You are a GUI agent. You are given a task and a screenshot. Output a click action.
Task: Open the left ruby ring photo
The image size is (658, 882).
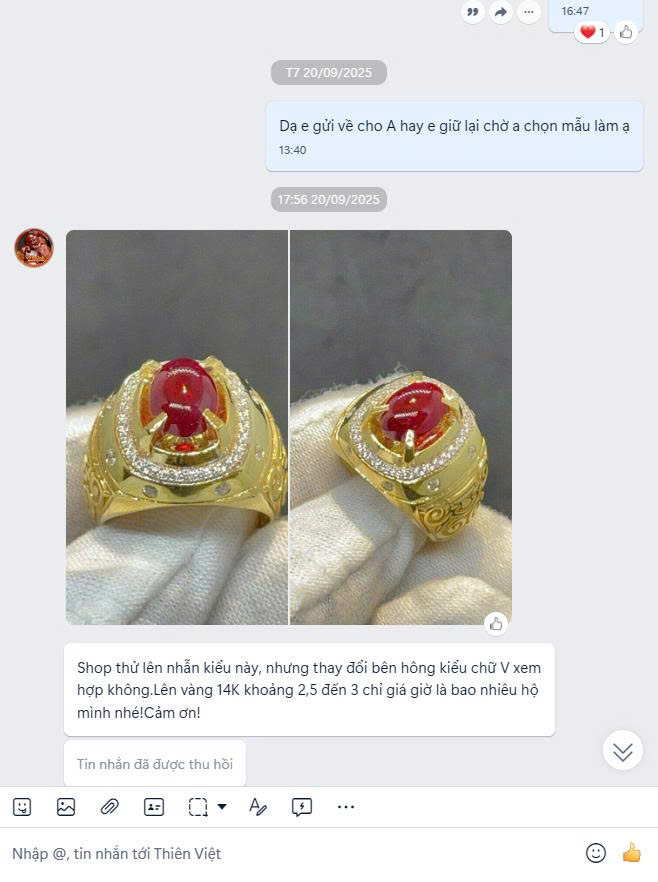(177, 428)
